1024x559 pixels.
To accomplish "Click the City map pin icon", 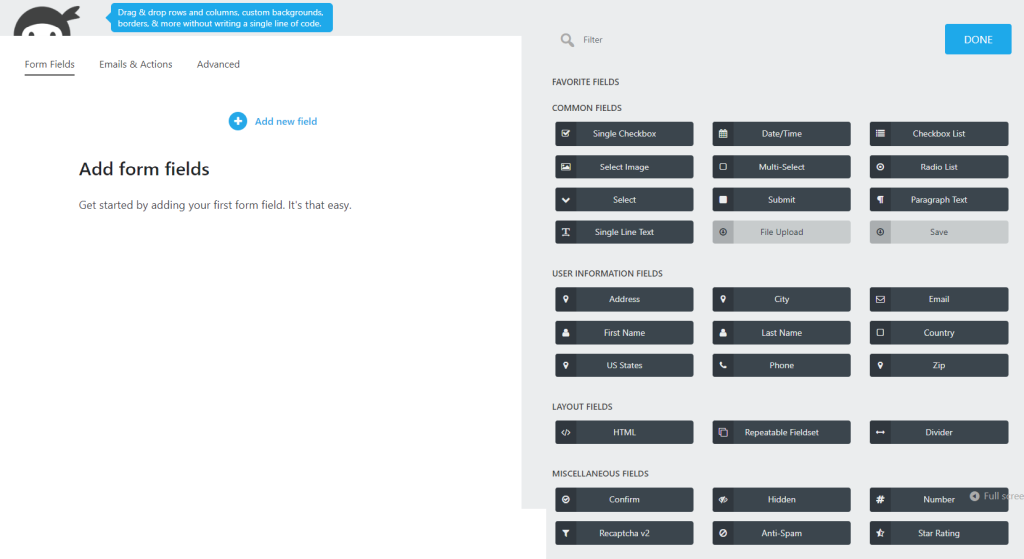I will [723, 299].
